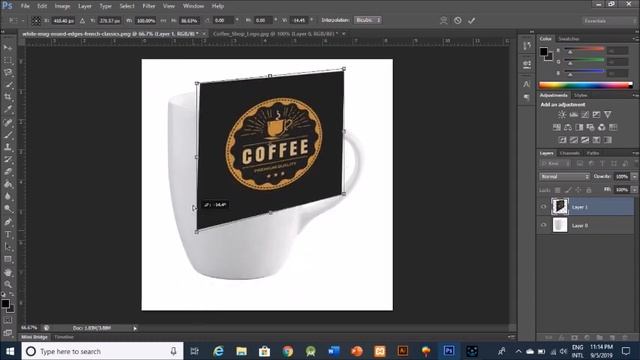Open the Layers panel flyout menu
640x360 pixels.
[636, 153]
